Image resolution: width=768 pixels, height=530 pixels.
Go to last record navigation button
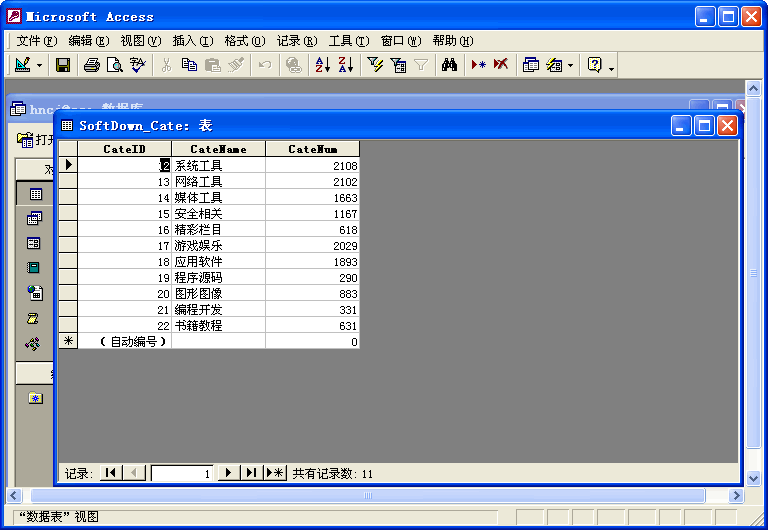251,473
